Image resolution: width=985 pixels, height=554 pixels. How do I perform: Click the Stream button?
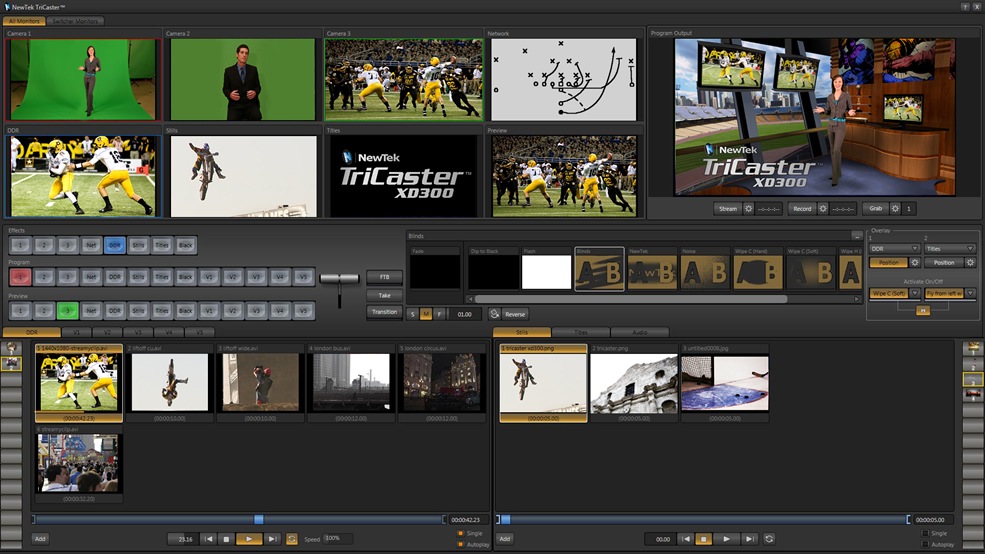click(728, 209)
